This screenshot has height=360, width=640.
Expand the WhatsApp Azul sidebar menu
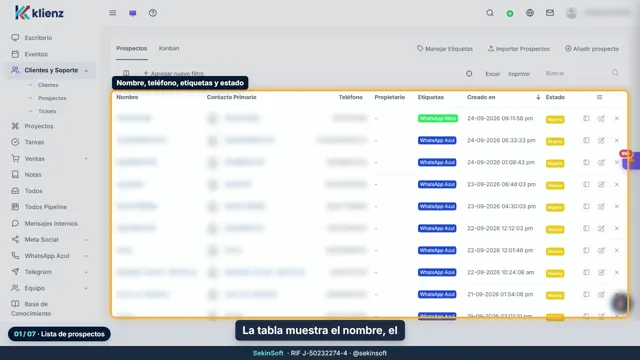(x=86, y=256)
